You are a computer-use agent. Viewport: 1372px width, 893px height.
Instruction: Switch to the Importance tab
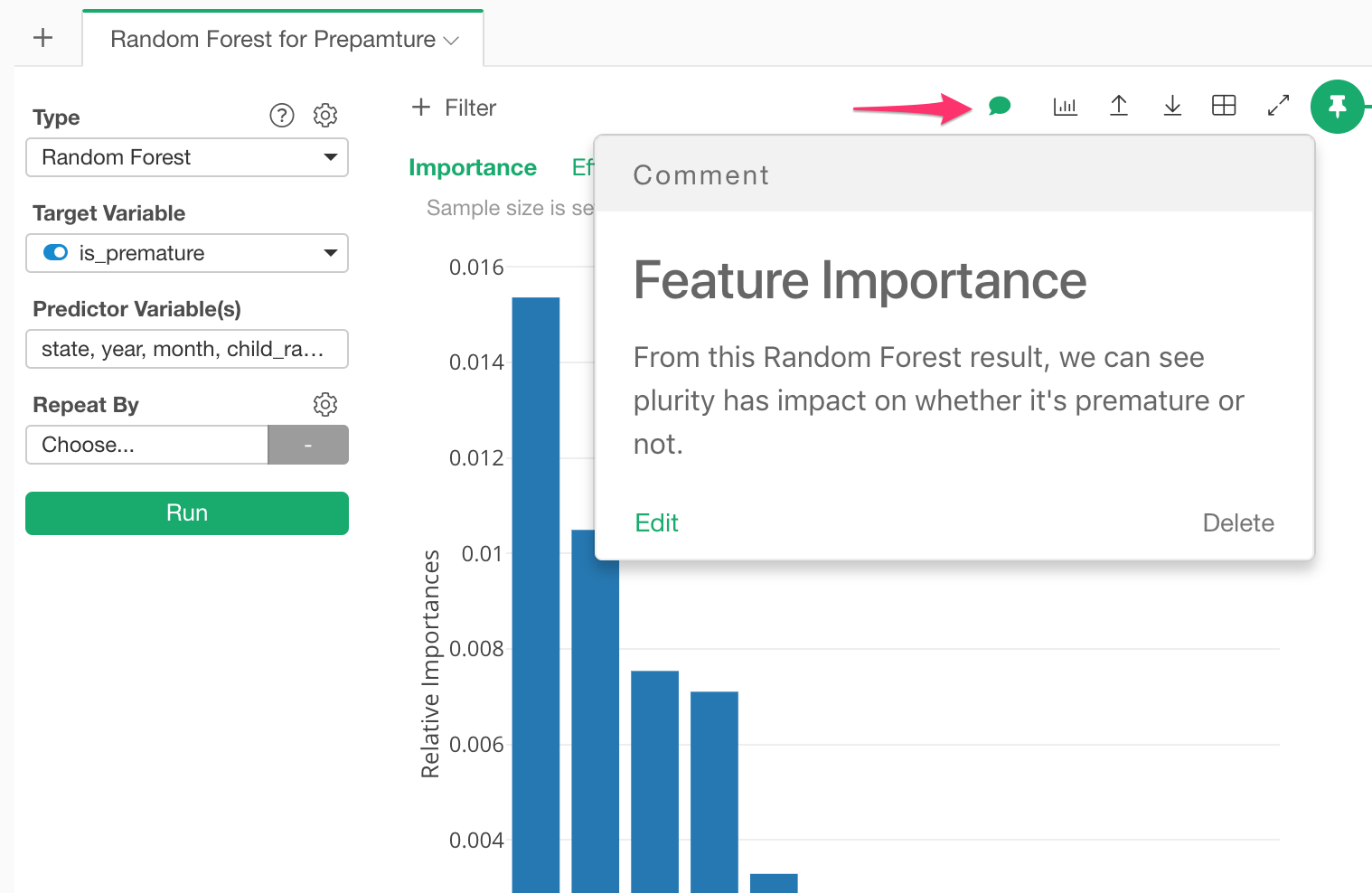point(473,167)
